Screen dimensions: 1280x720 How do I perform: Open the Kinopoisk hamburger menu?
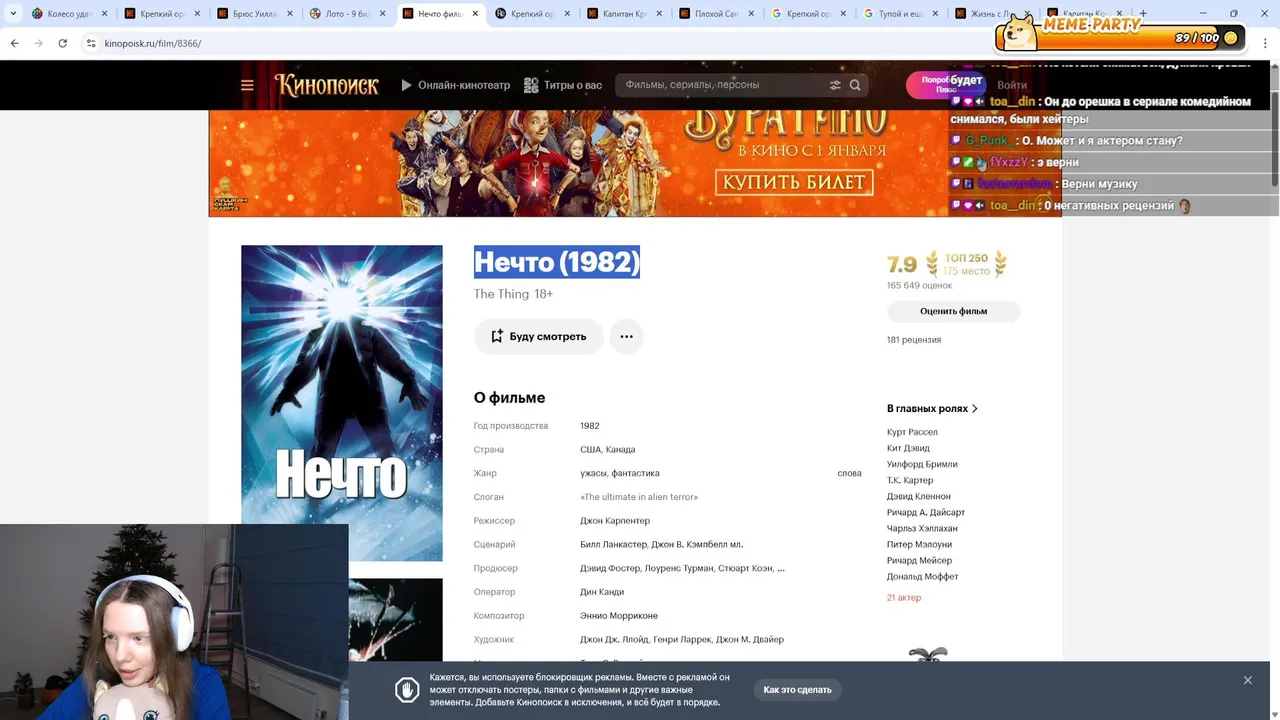[247, 85]
